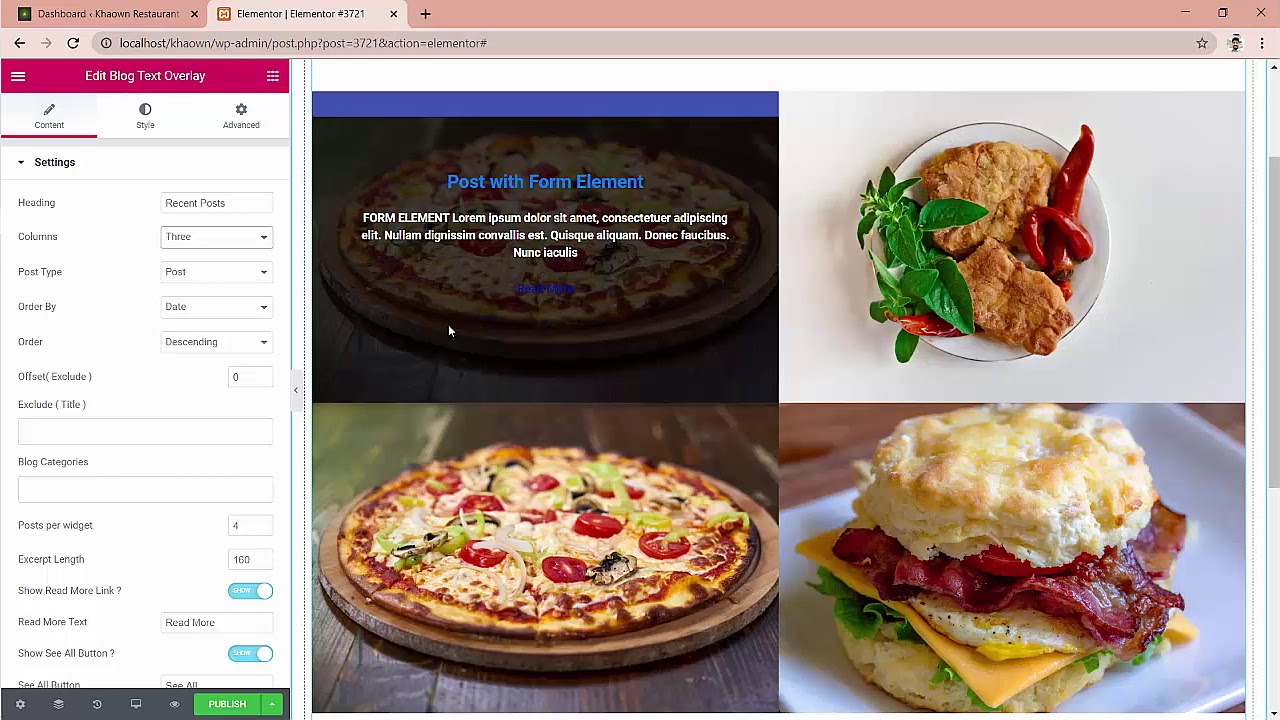Close the Dashboard Khaown Restaurant tab
Screen dimensions: 1280x720
click(x=194, y=14)
